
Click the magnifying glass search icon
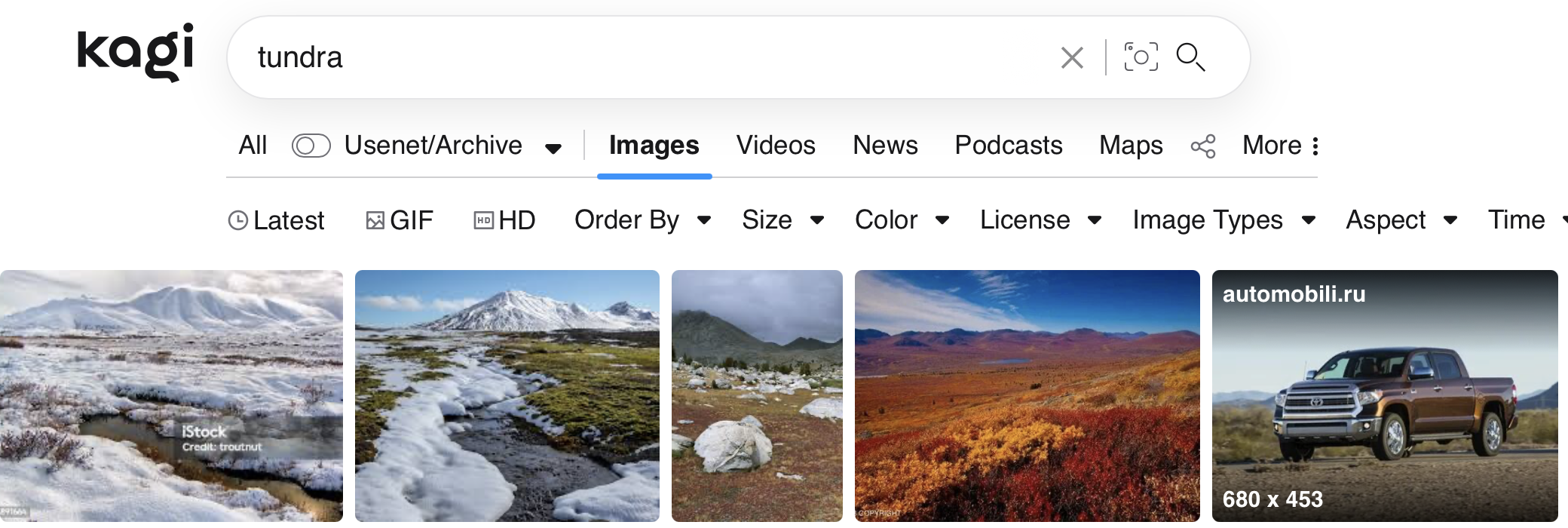click(1191, 57)
